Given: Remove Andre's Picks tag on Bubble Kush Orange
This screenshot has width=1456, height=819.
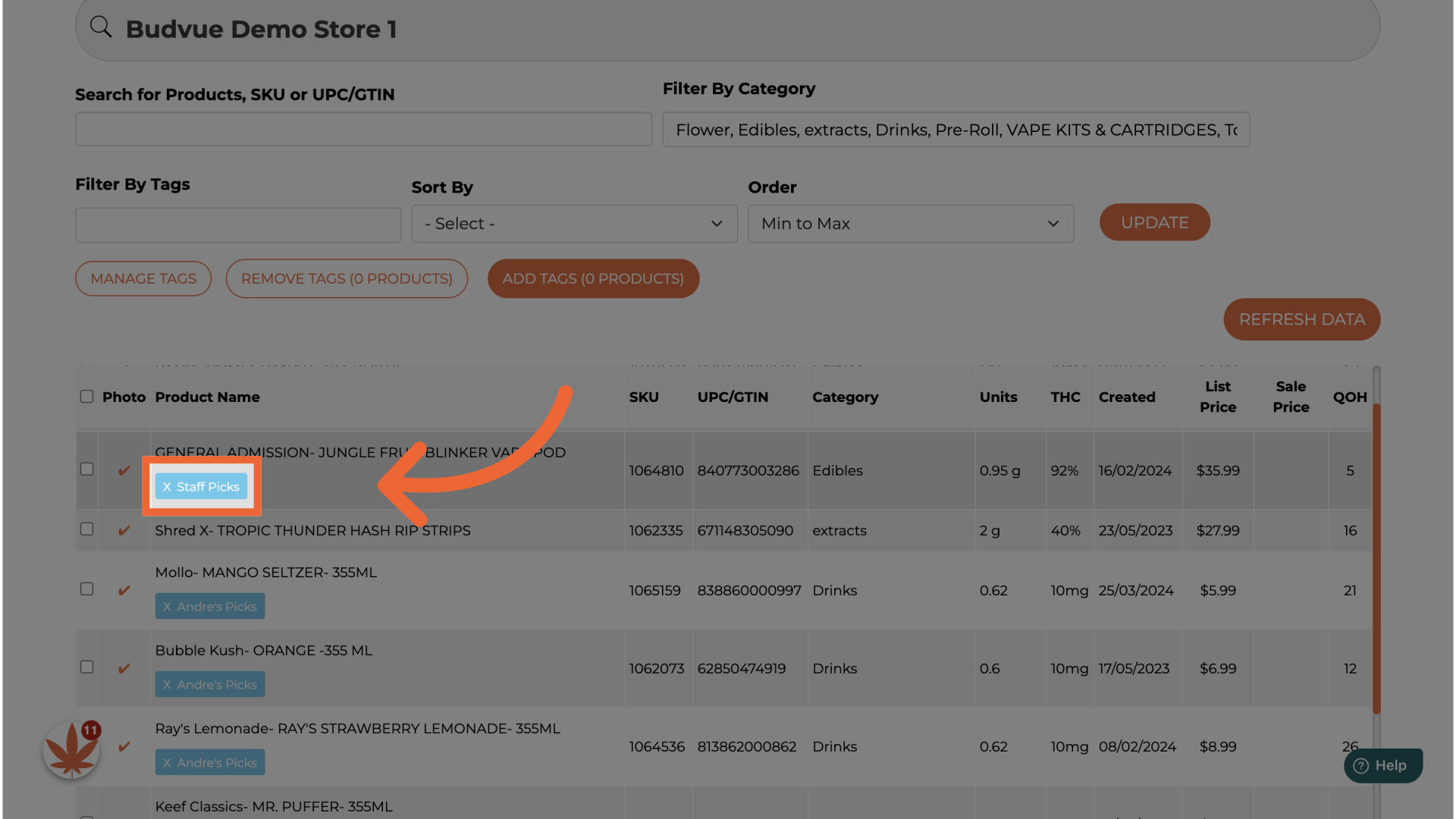Looking at the screenshot, I should click(x=167, y=685).
